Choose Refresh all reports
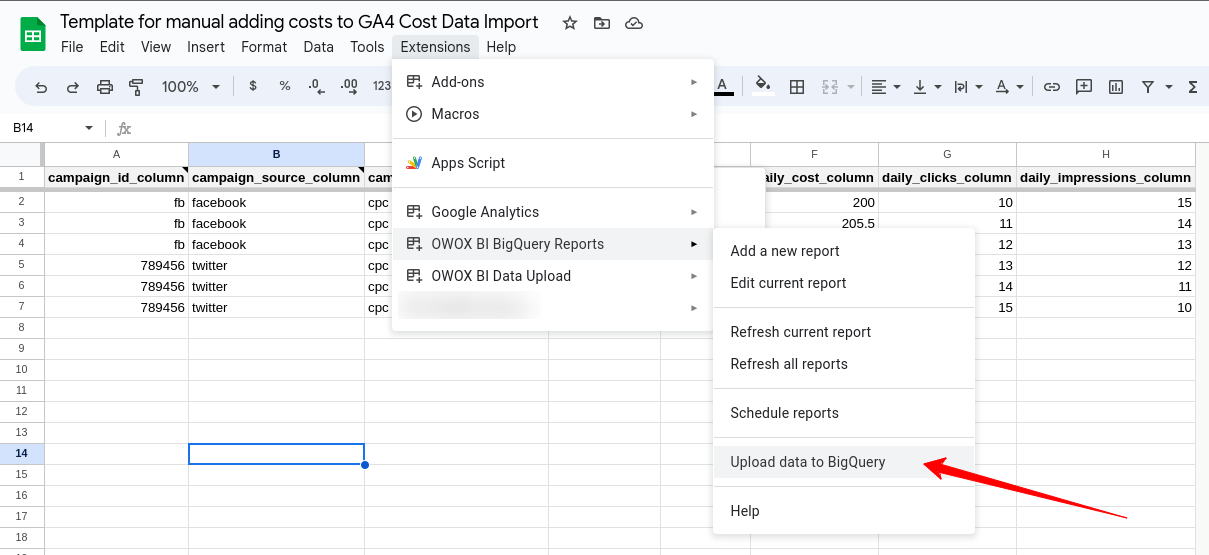Viewport: 1209px width, 555px height. pos(843,364)
